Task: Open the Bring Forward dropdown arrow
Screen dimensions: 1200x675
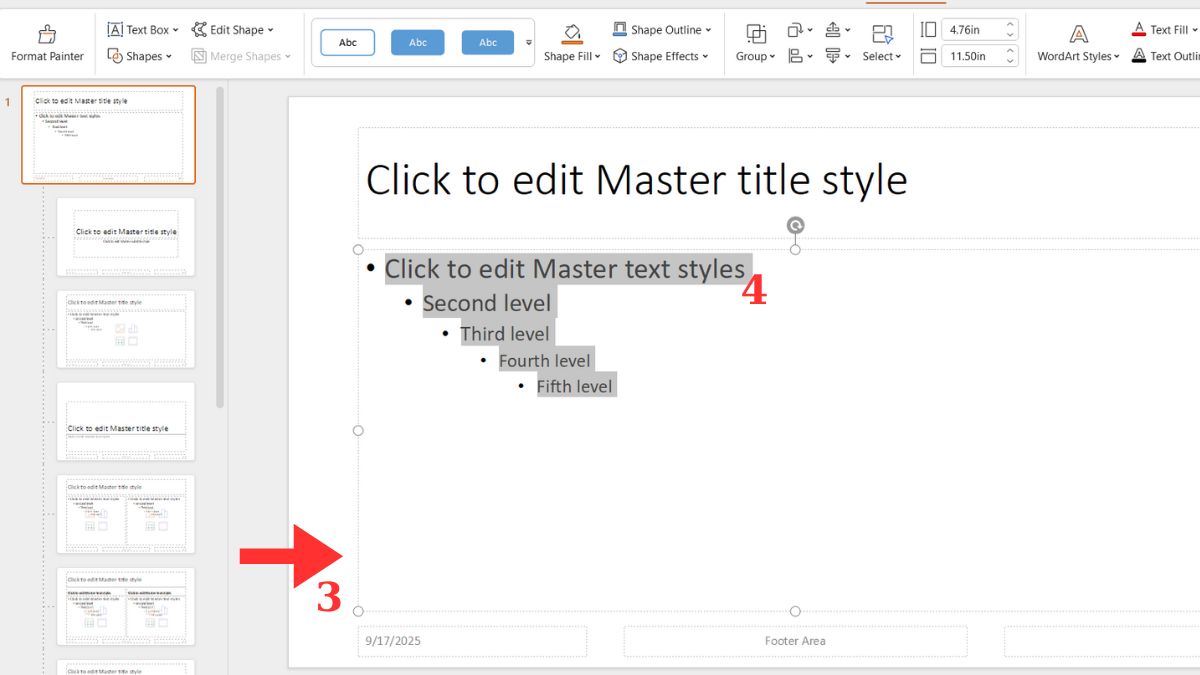Action: coord(847,30)
